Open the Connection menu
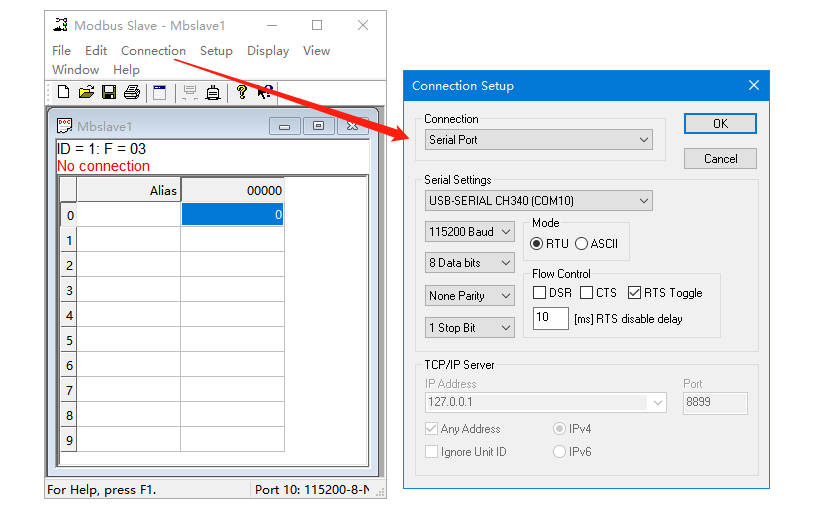Viewport: 816px width, 521px height. [x=153, y=51]
